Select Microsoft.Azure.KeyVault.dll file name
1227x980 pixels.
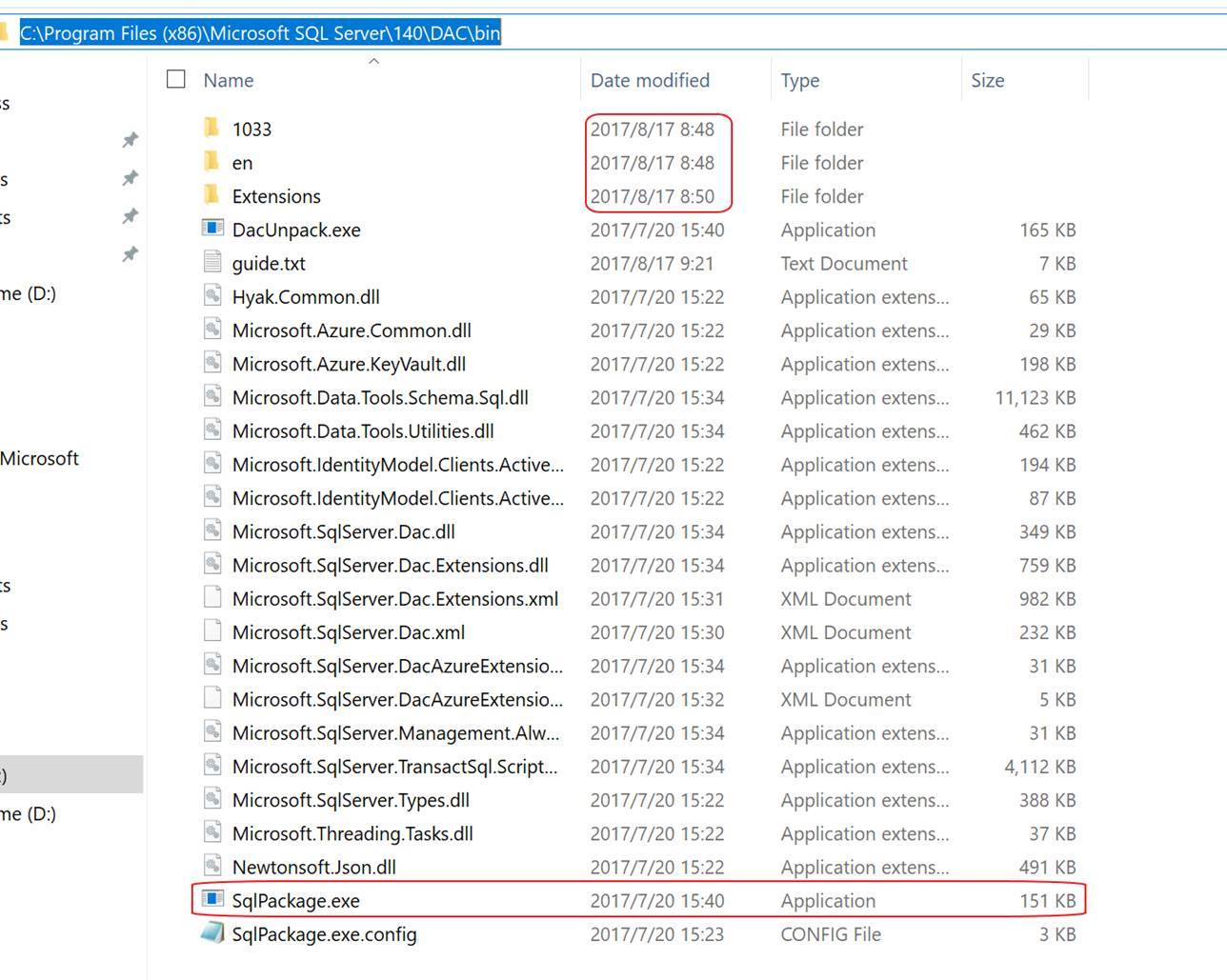point(349,364)
